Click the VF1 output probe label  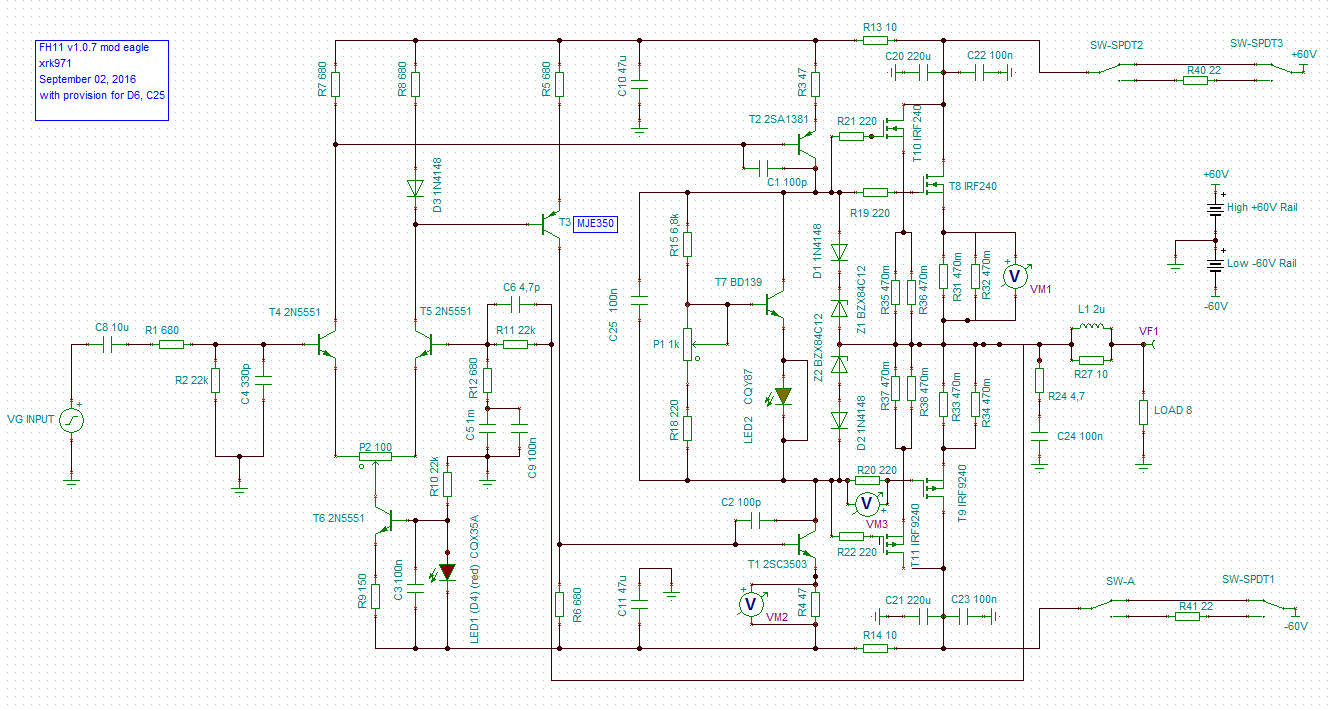(x=1151, y=331)
